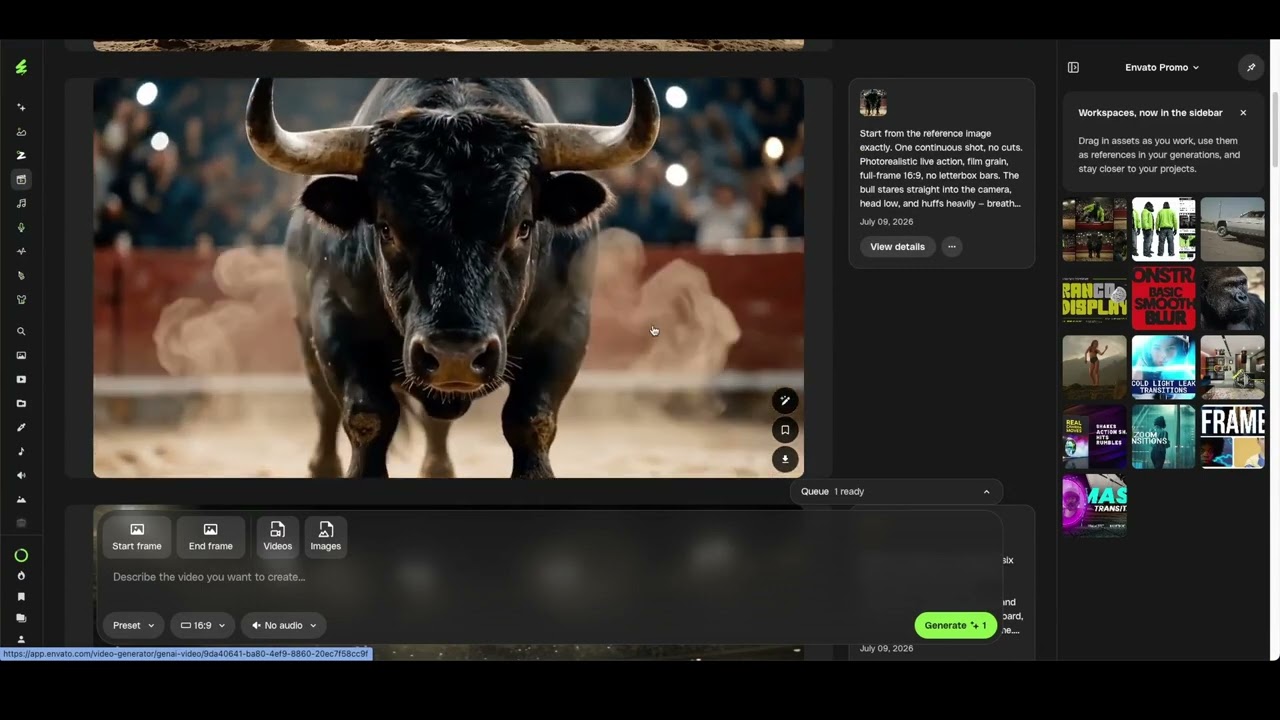Download the bull video using download icon
Viewport: 1280px width, 720px height.
point(785,459)
